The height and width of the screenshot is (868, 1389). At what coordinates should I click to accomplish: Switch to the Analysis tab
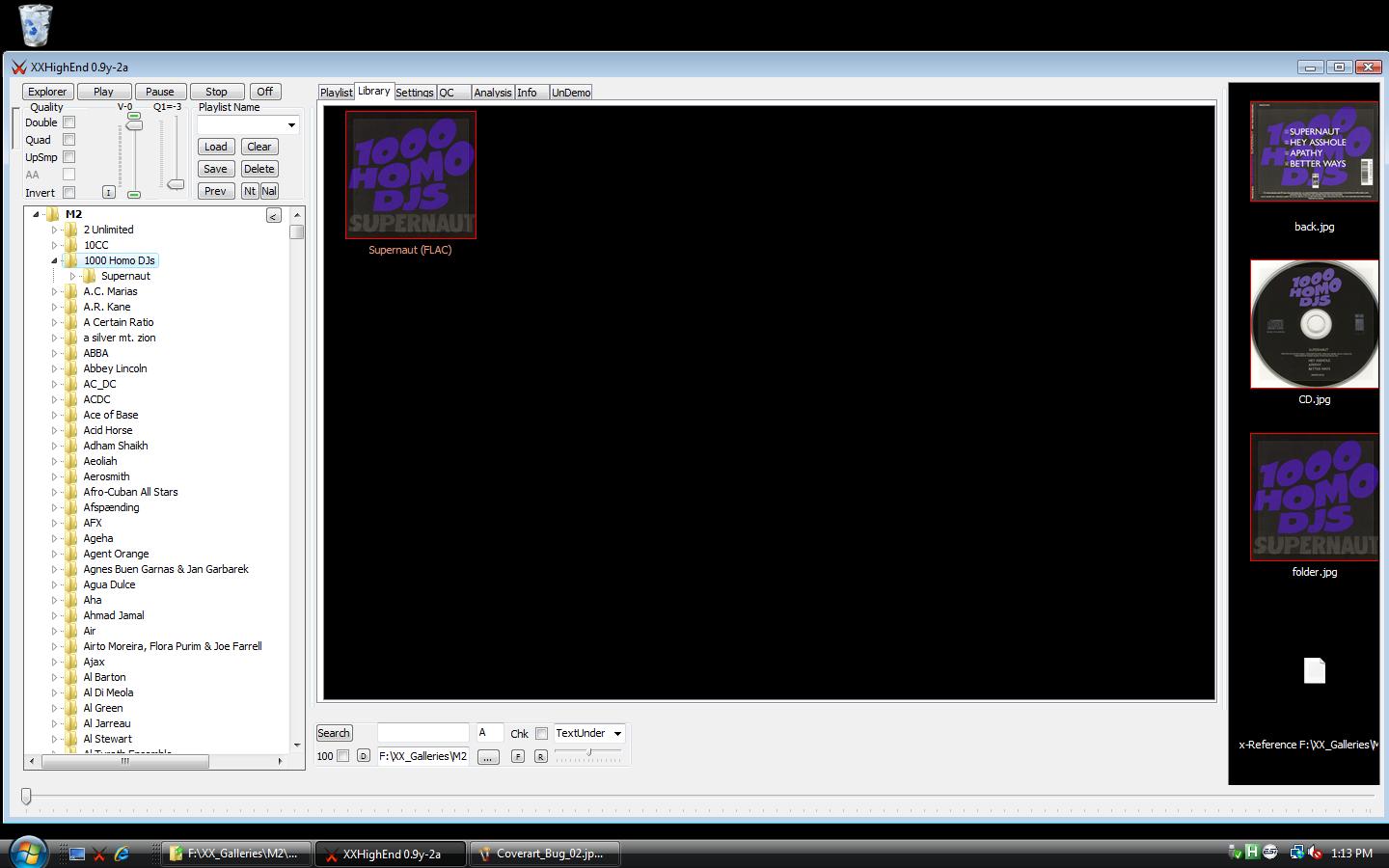(493, 93)
